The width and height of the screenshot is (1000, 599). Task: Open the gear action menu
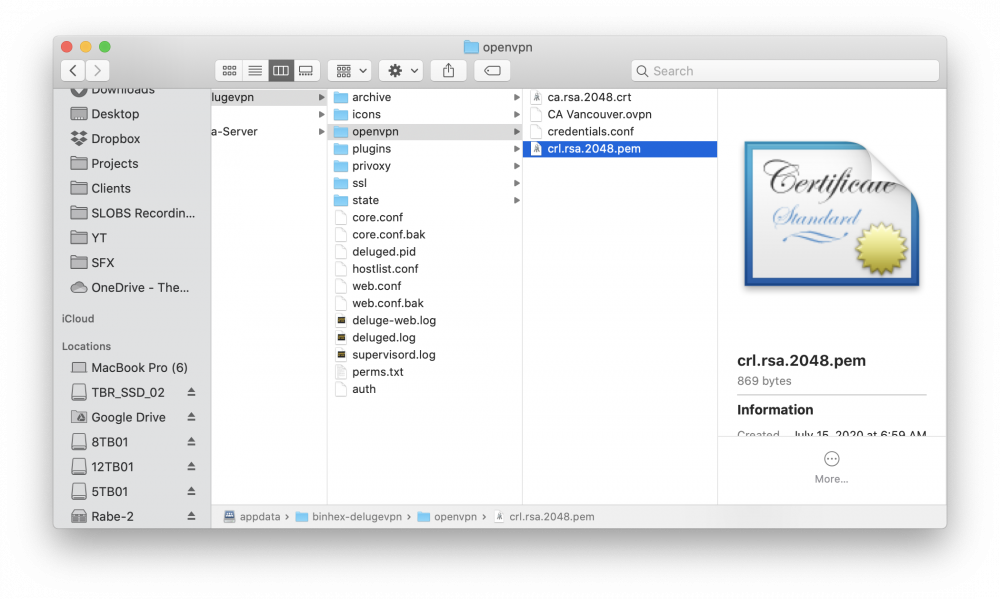pyautogui.click(x=402, y=70)
